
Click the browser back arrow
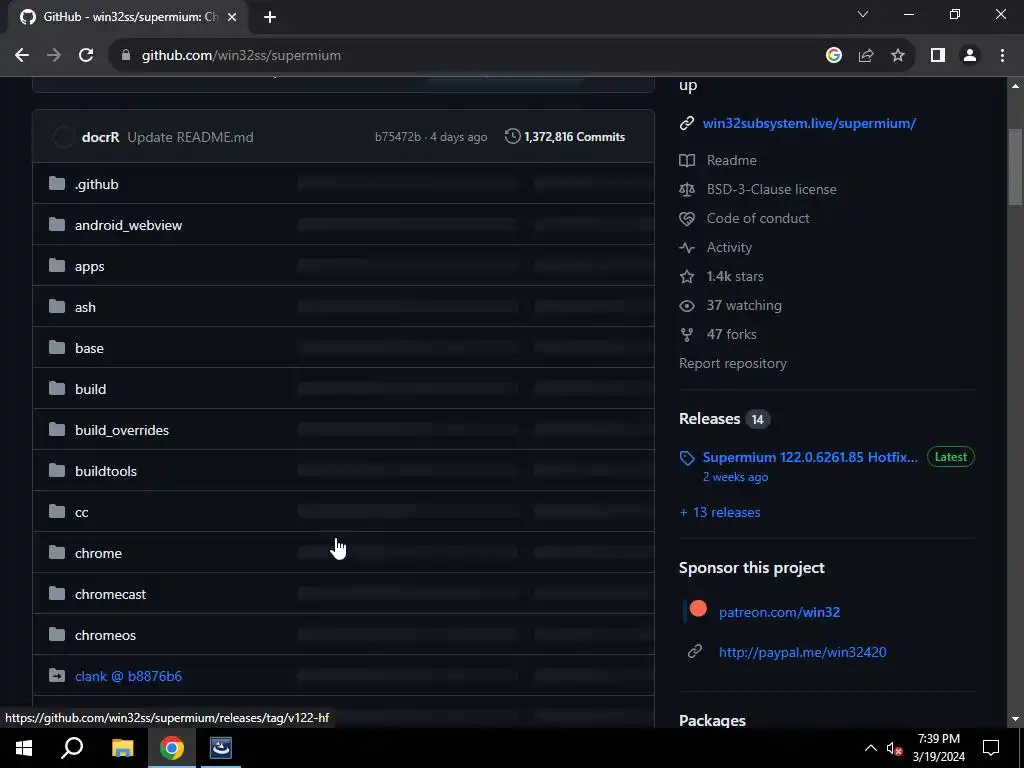[x=22, y=56]
